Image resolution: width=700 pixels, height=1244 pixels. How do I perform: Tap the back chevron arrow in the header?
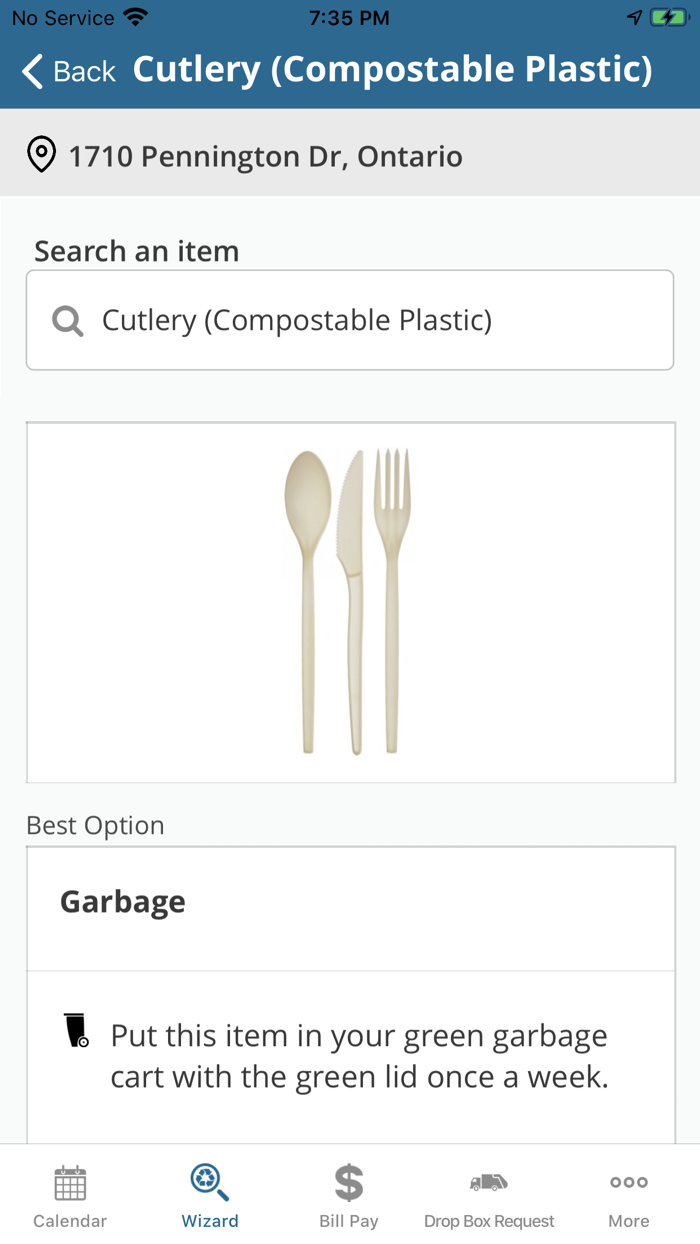click(x=30, y=70)
